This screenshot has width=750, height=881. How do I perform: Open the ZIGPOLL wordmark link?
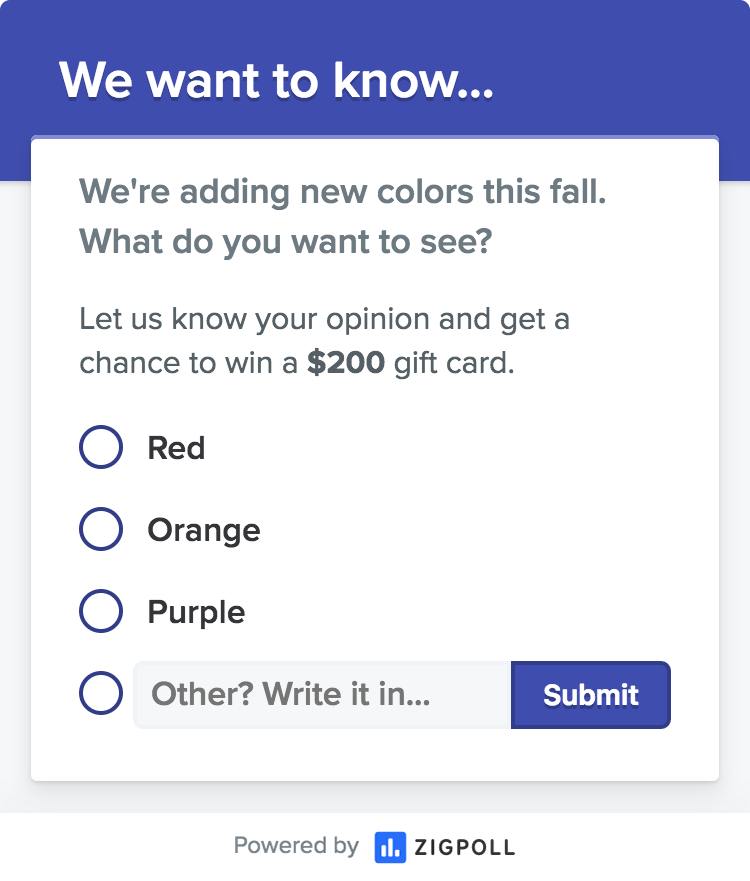[x=465, y=848]
